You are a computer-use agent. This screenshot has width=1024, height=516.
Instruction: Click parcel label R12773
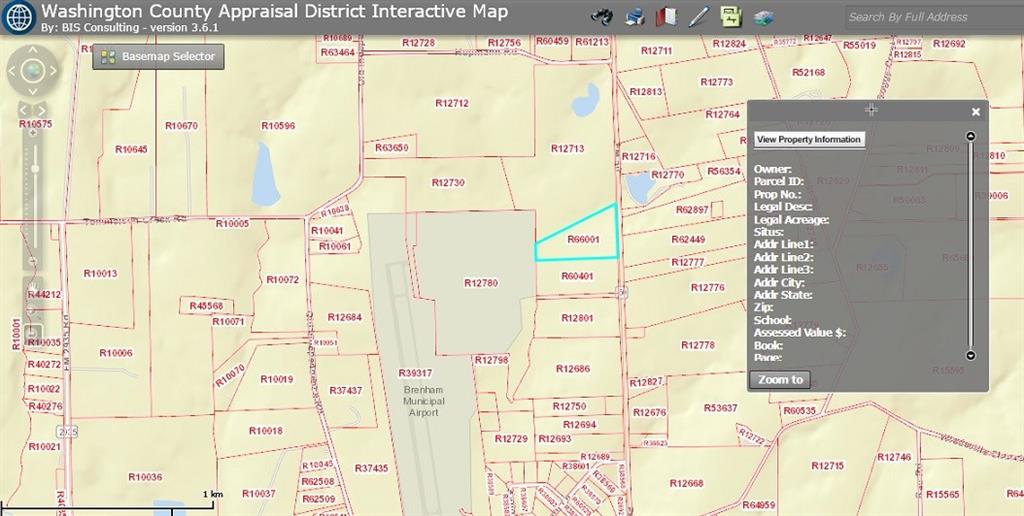pyautogui.click(x=716, y=82)
